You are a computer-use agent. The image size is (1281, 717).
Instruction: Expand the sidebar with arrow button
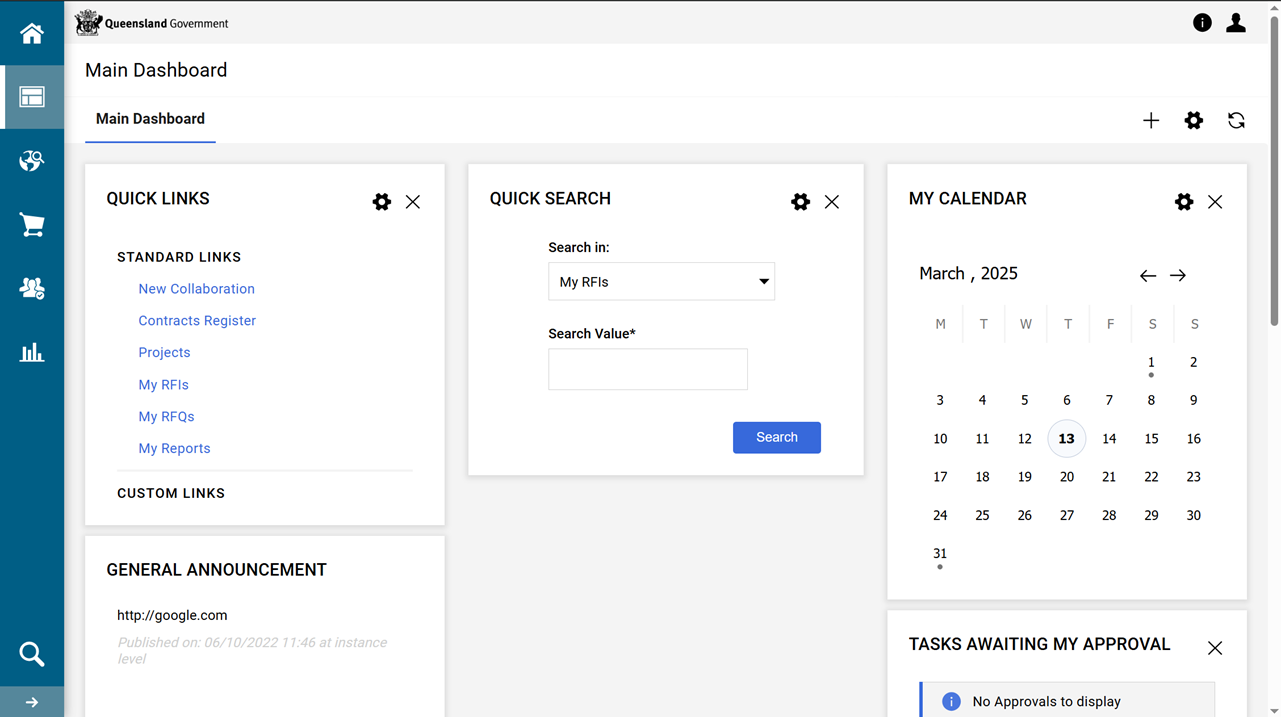(x=32, y=702)
